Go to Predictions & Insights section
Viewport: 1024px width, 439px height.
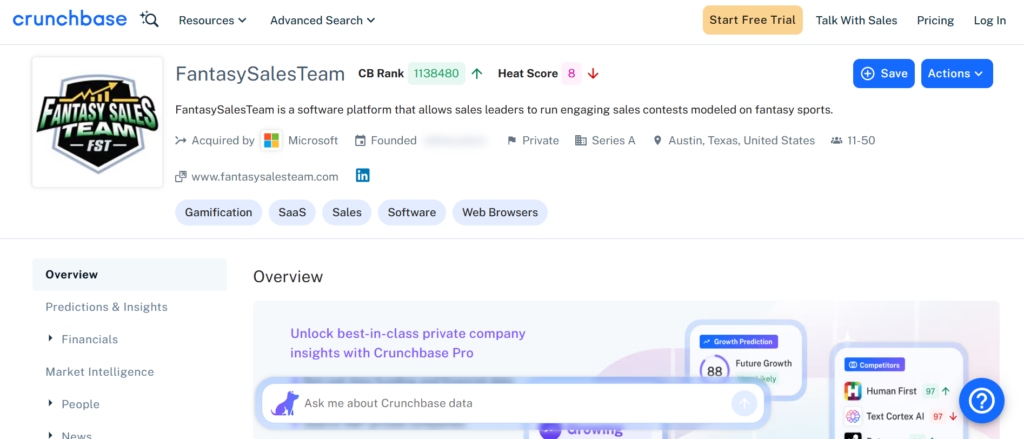pyautogui.click(x=106, y=307)
